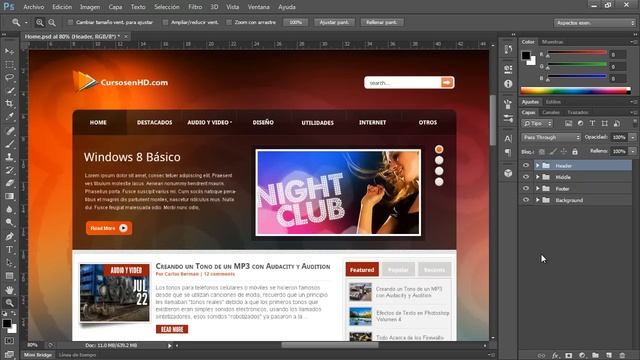Viewport: 640px width, 360px height.
Task: Open the History panel icon
Action: 508,49
